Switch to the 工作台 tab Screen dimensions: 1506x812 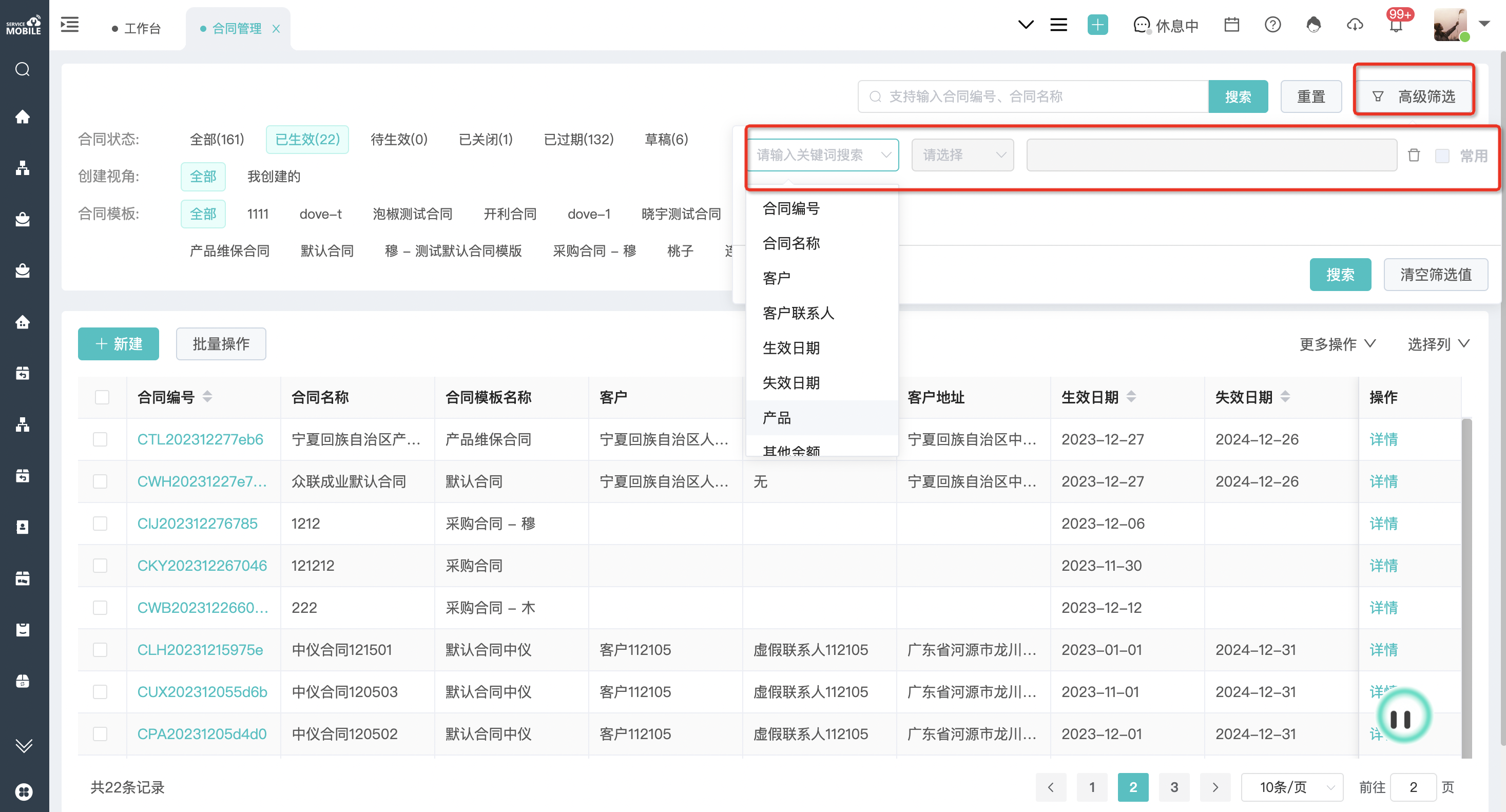click(x=137, y=29)
